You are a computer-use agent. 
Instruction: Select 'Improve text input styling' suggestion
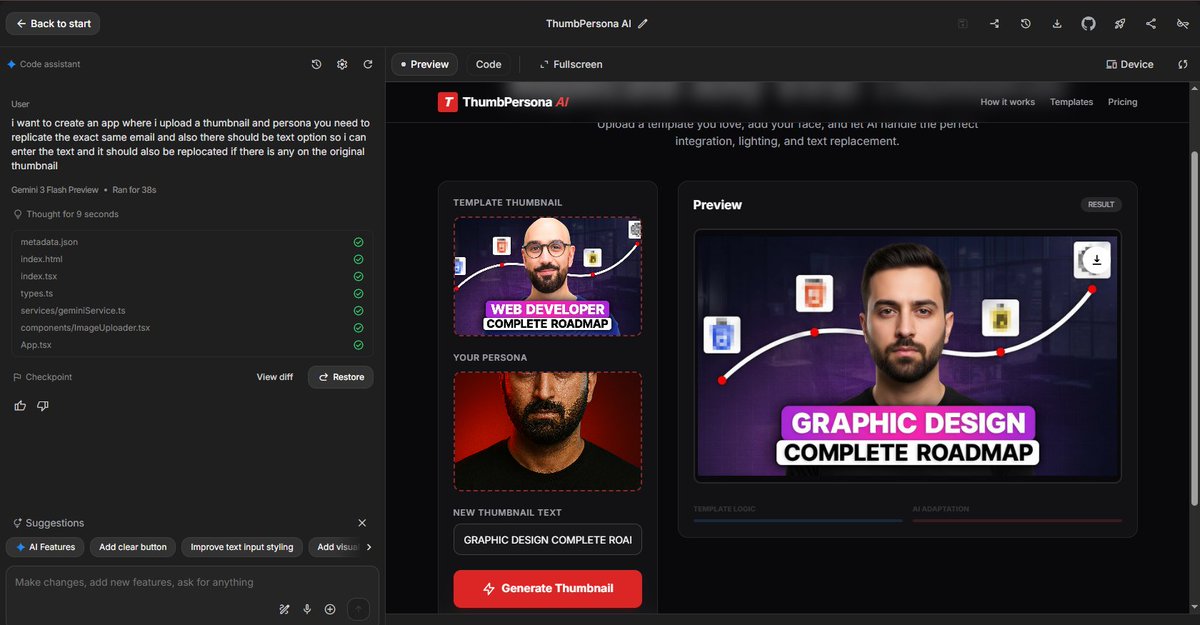click(242, 547)
